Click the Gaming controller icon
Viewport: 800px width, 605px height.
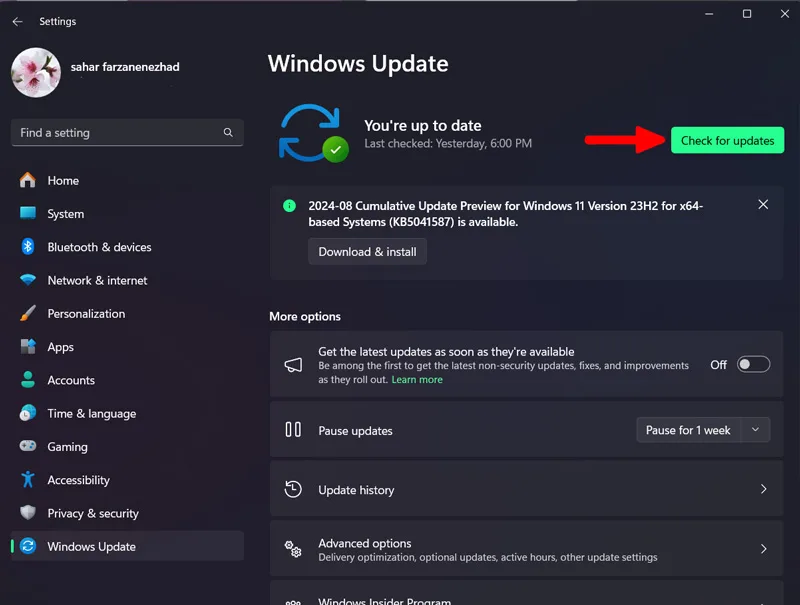coord(28,446)
